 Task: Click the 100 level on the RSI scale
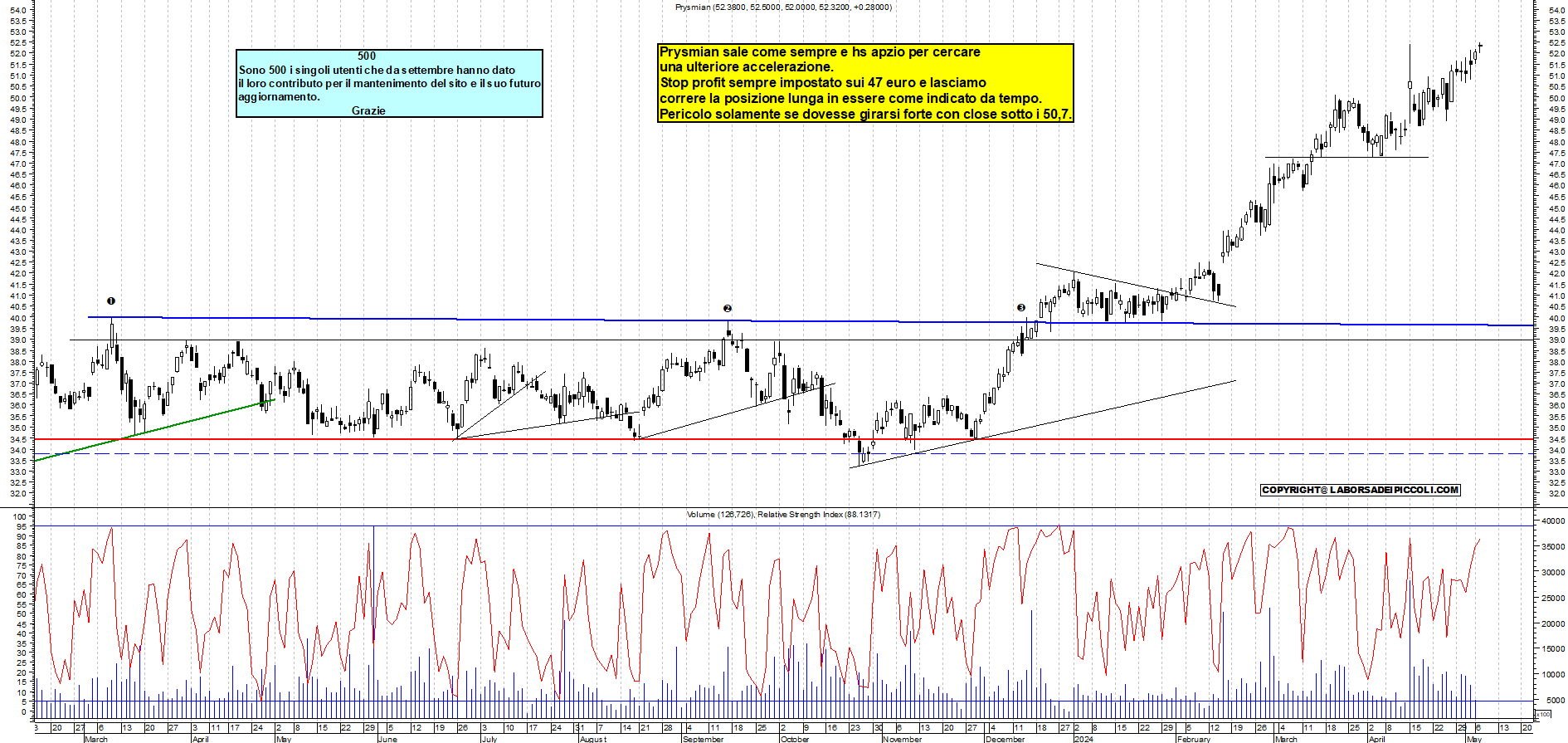tap(18, 516)
